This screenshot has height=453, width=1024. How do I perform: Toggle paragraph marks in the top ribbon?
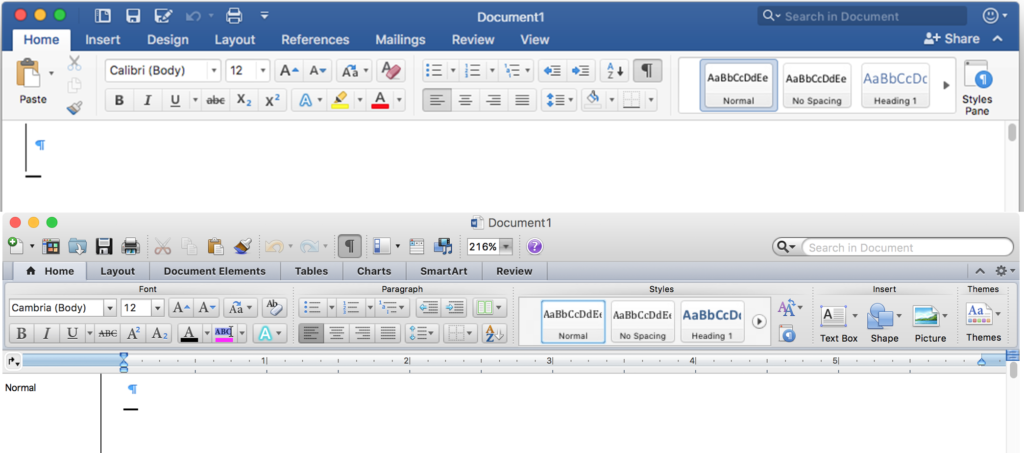(647, 70)
